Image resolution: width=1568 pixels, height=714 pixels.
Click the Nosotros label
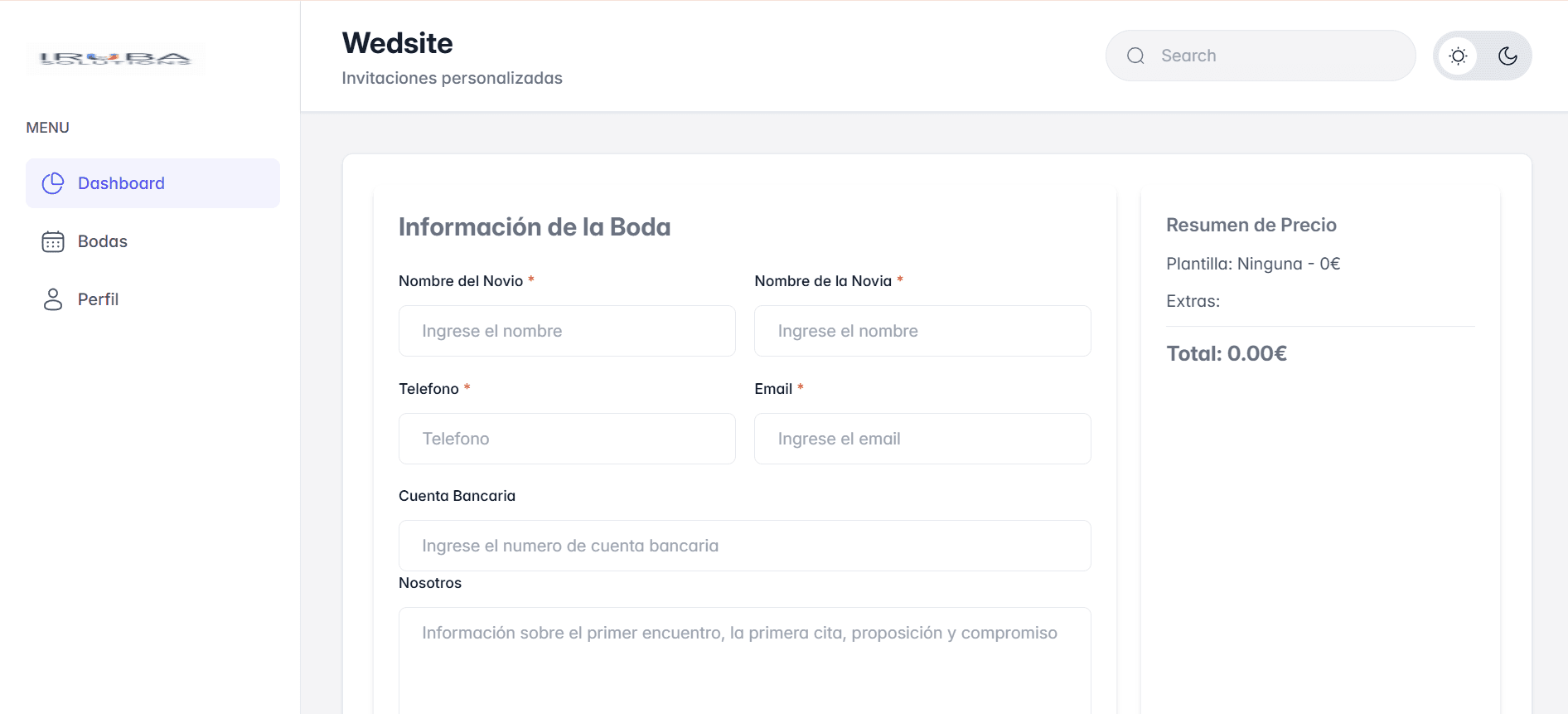click(x=430, y=583)
